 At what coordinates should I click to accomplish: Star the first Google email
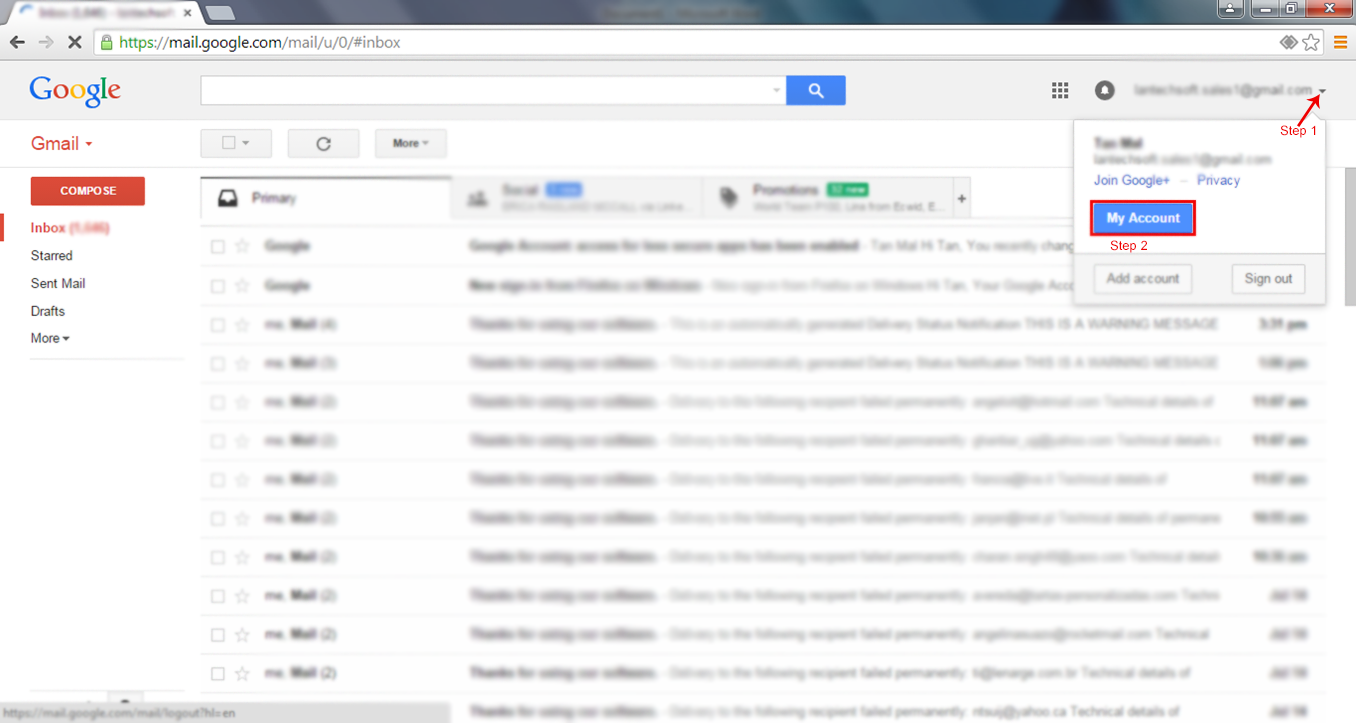pyautogui.click(x=242, y=246)
